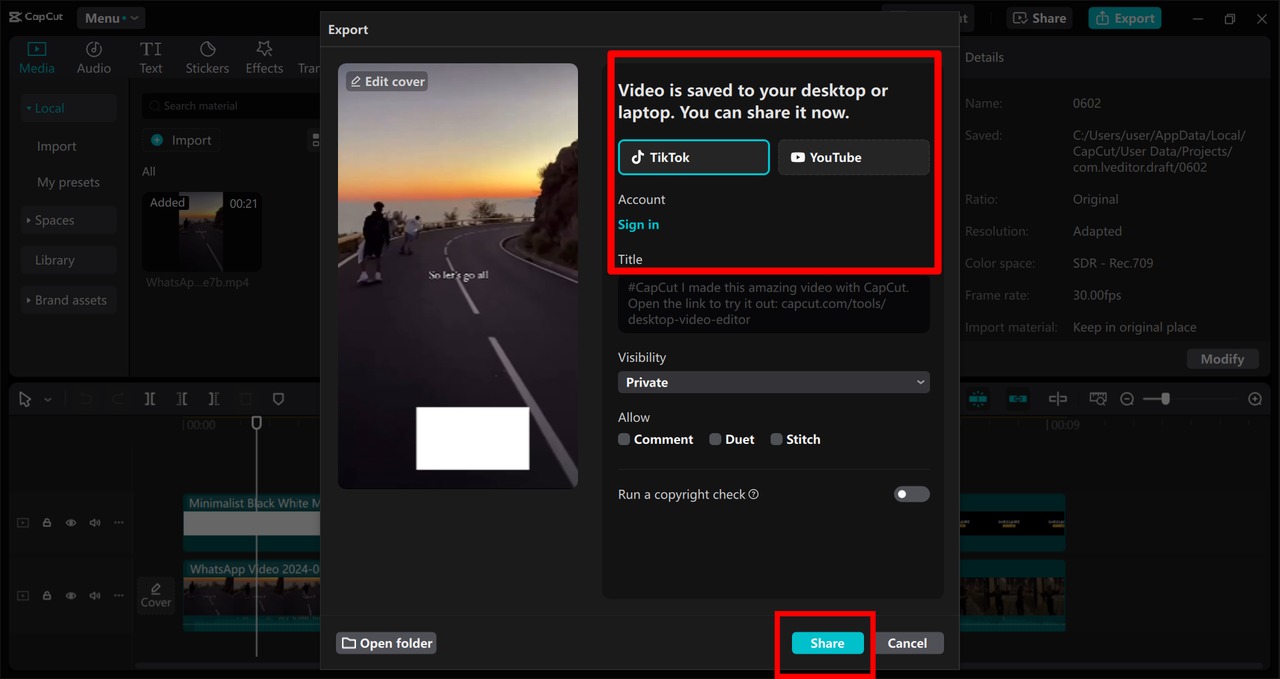Open Import in the sidebar
The image size is (1280, 679).
(57, 146)
